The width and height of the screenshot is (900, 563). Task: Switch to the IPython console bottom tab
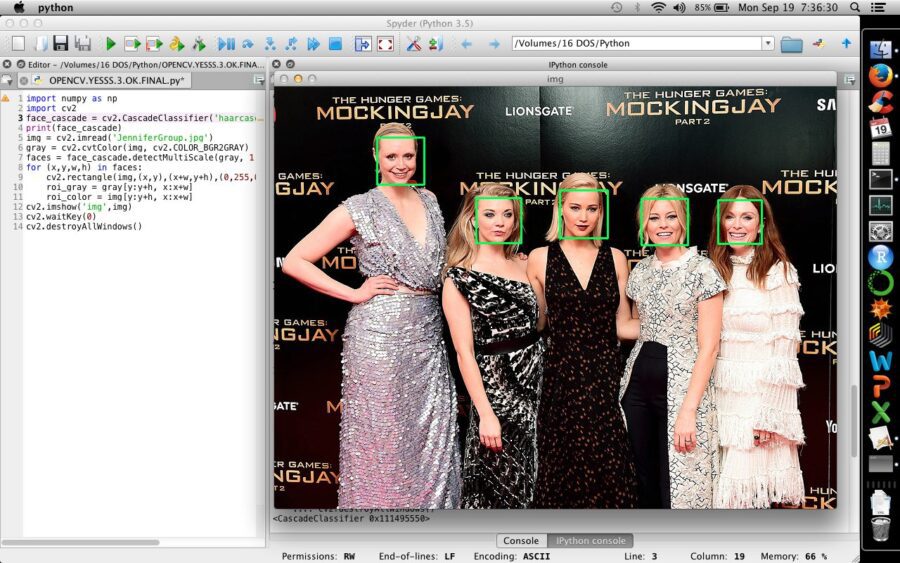[x=591, y=541]
